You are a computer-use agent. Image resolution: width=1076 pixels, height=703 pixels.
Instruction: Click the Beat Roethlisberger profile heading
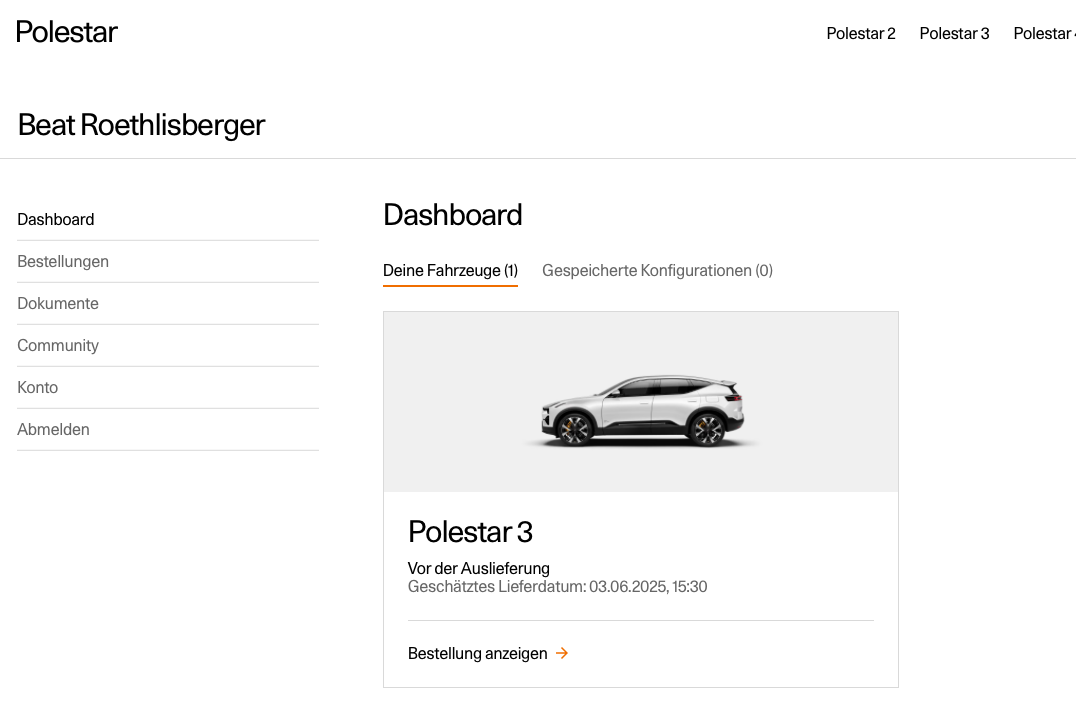click(x=141, y=125)
